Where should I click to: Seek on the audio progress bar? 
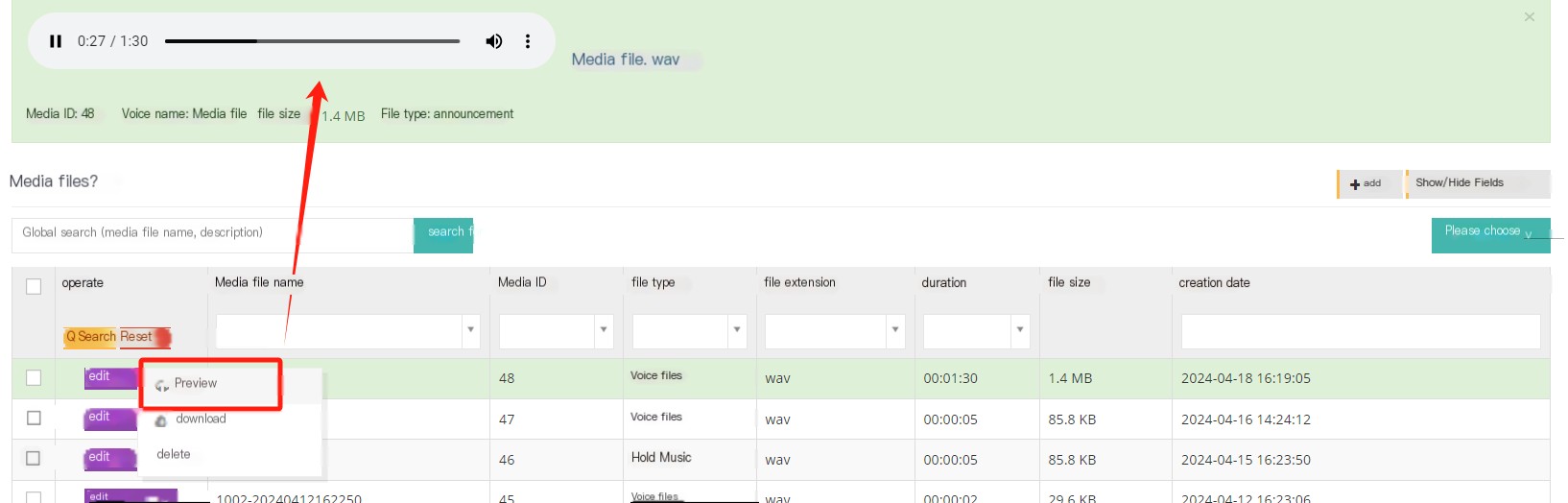[312, 41]
